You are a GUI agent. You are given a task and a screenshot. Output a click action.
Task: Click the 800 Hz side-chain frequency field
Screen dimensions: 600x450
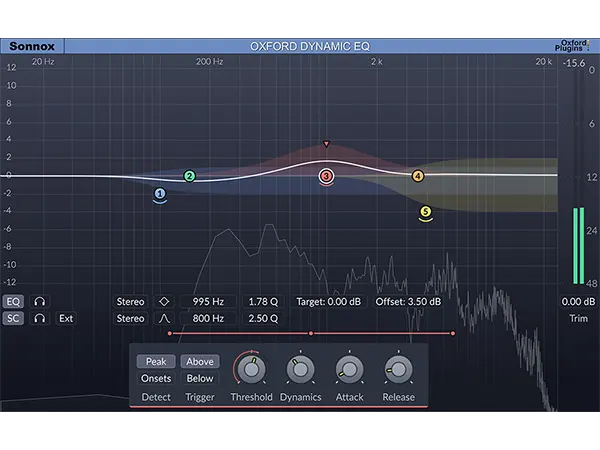pos(208,318)
